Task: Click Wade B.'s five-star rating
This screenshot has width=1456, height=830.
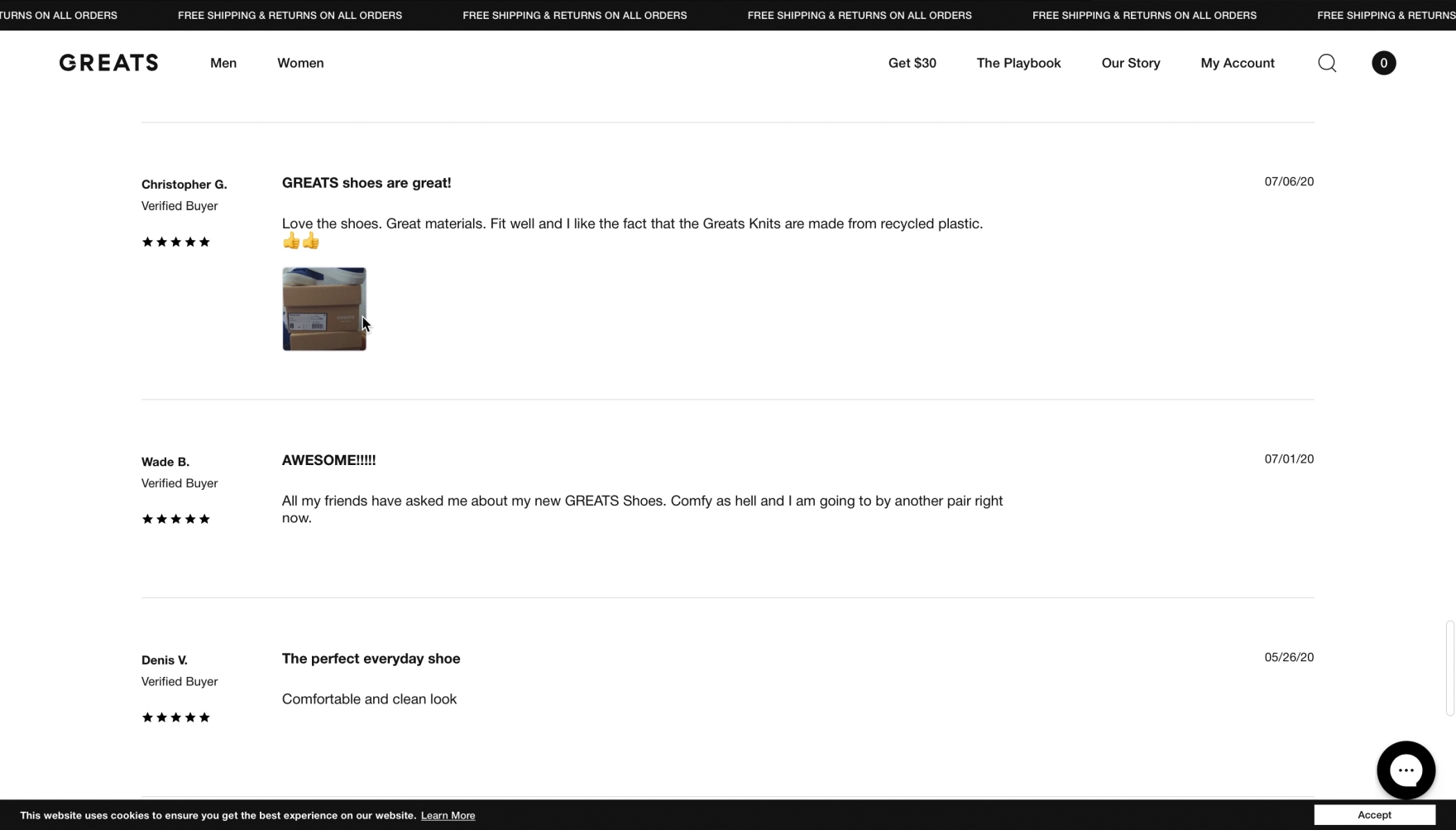Action: point(175,520)
